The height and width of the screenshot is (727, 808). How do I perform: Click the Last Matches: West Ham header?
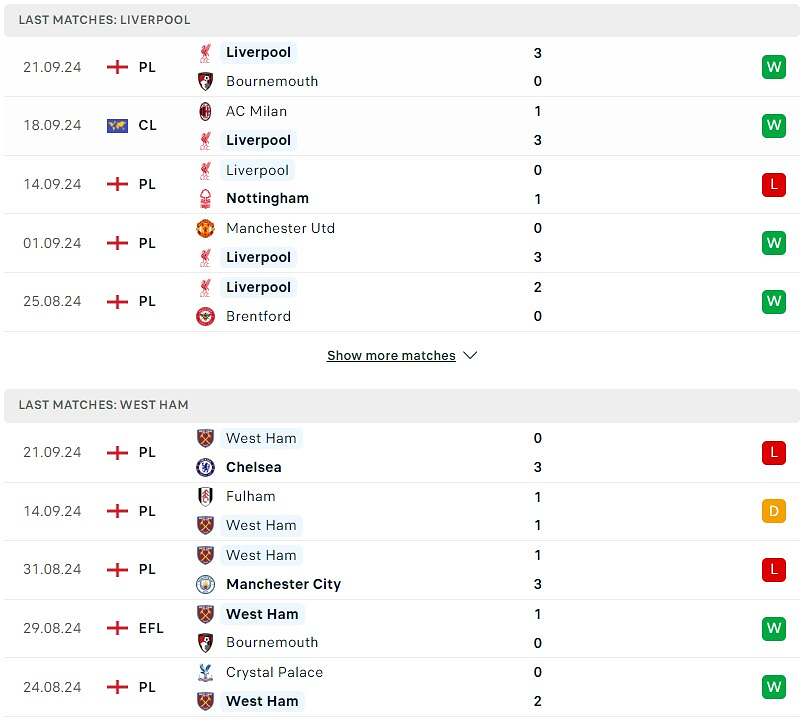pos(104,405)
